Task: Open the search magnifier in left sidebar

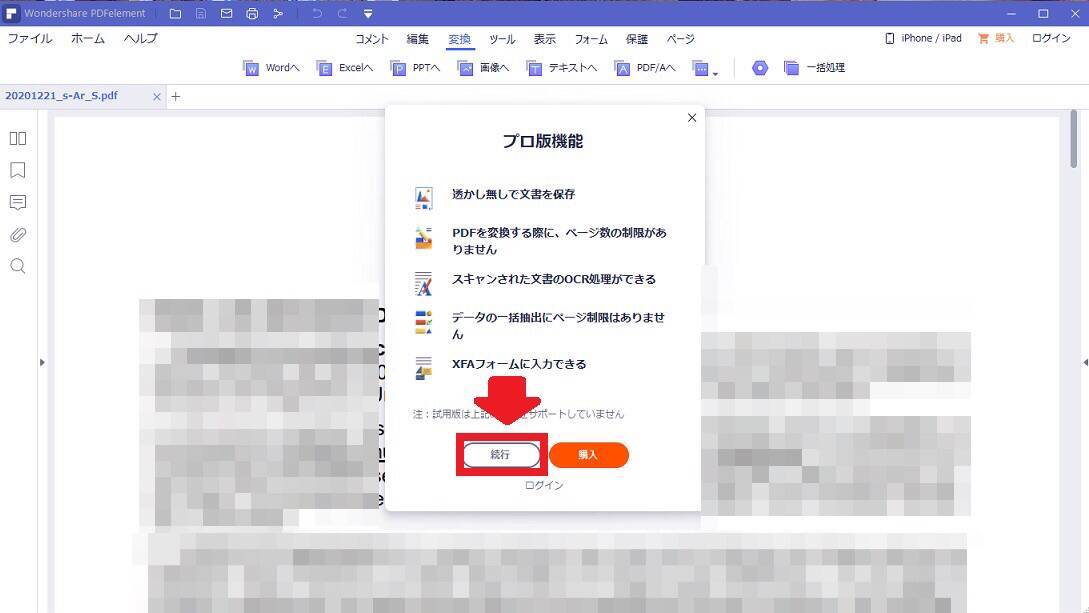Action: point(18,266)
